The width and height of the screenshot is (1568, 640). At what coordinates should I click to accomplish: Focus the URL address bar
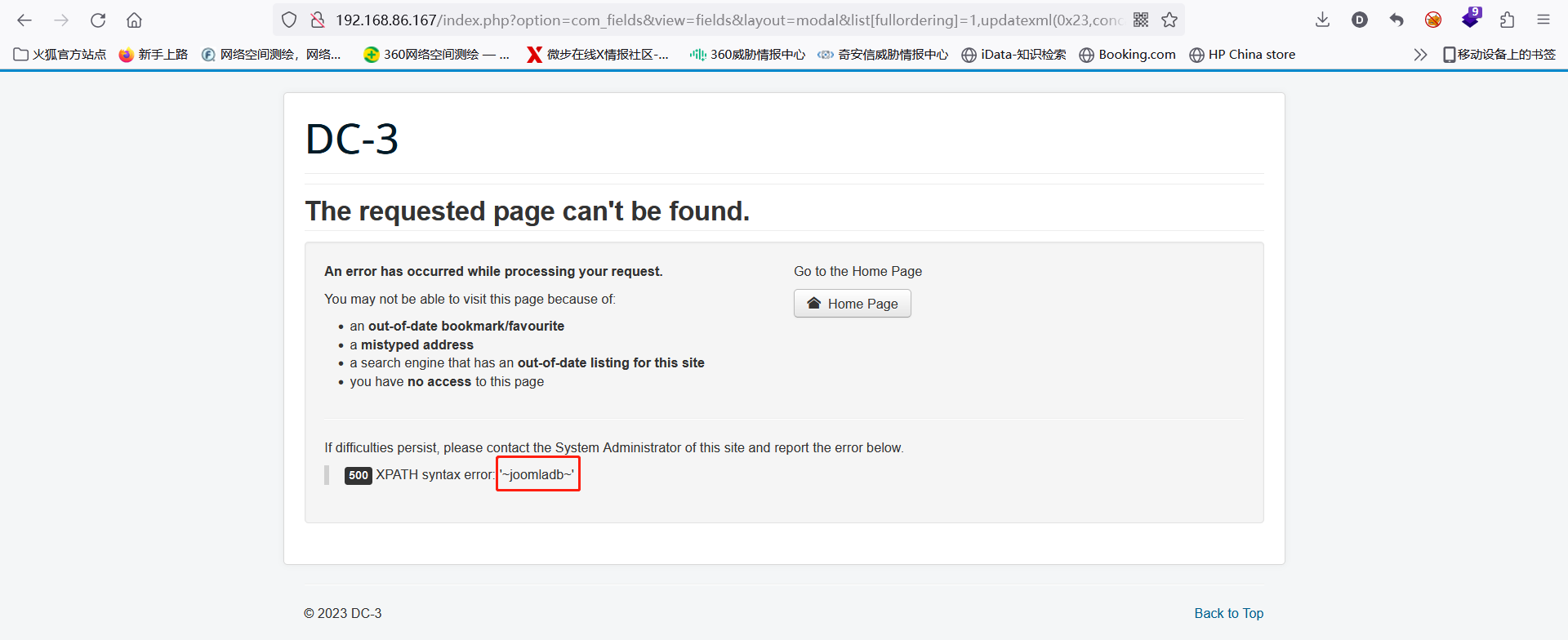[x=727, y=20]
